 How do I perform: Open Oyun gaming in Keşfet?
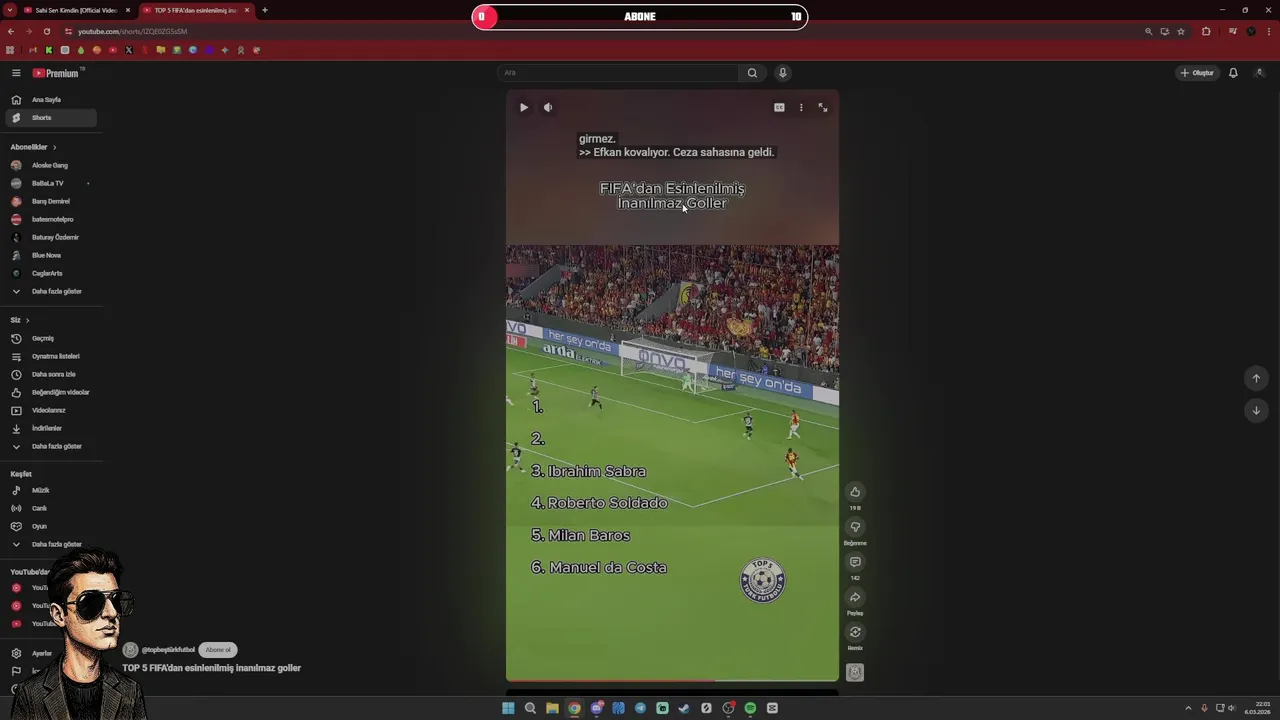pyautogui.click(x=50, y=526)
